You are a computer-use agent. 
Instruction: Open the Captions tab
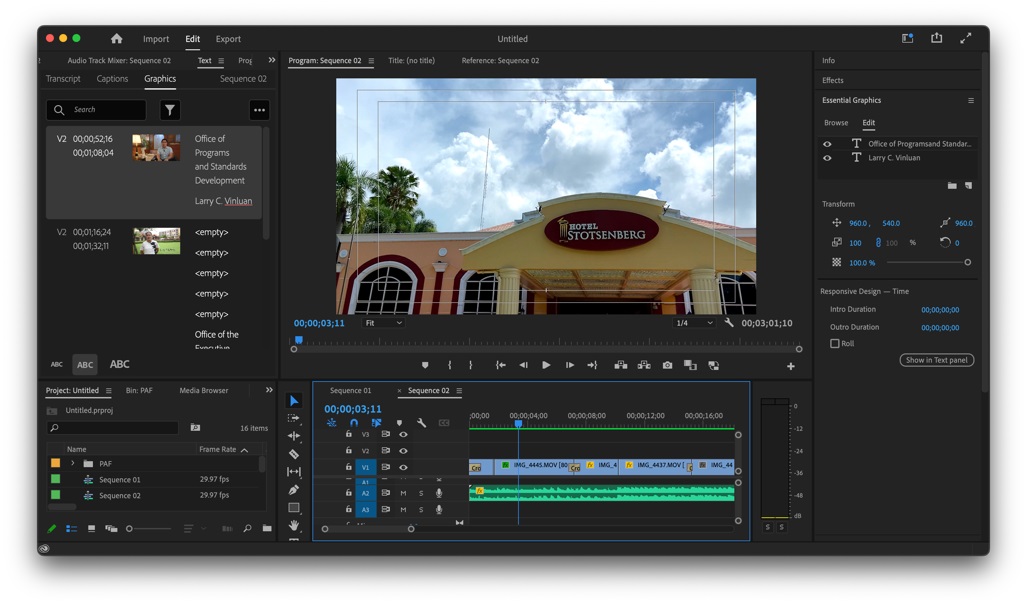[112, 79]
